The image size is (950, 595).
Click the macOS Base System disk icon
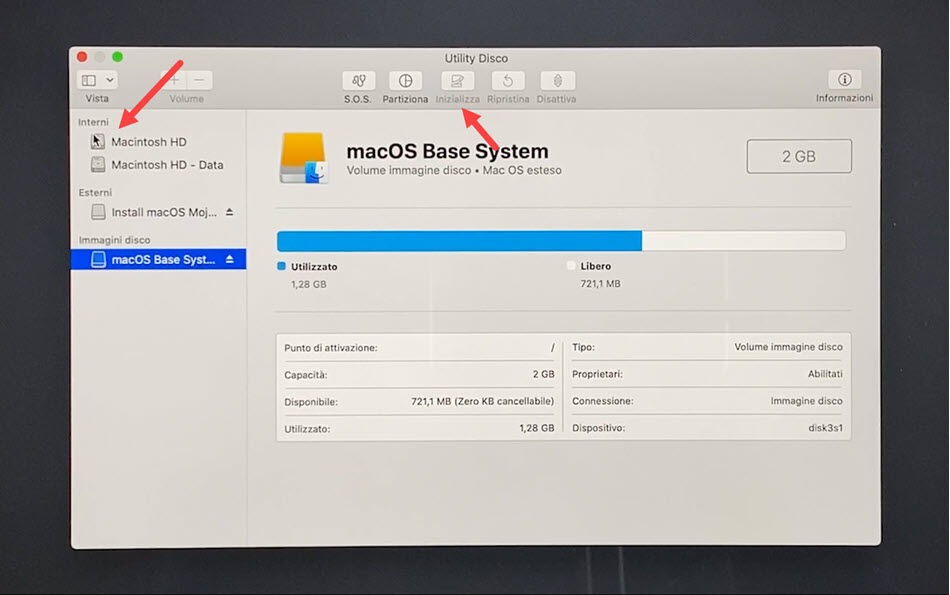pos(305,156)
